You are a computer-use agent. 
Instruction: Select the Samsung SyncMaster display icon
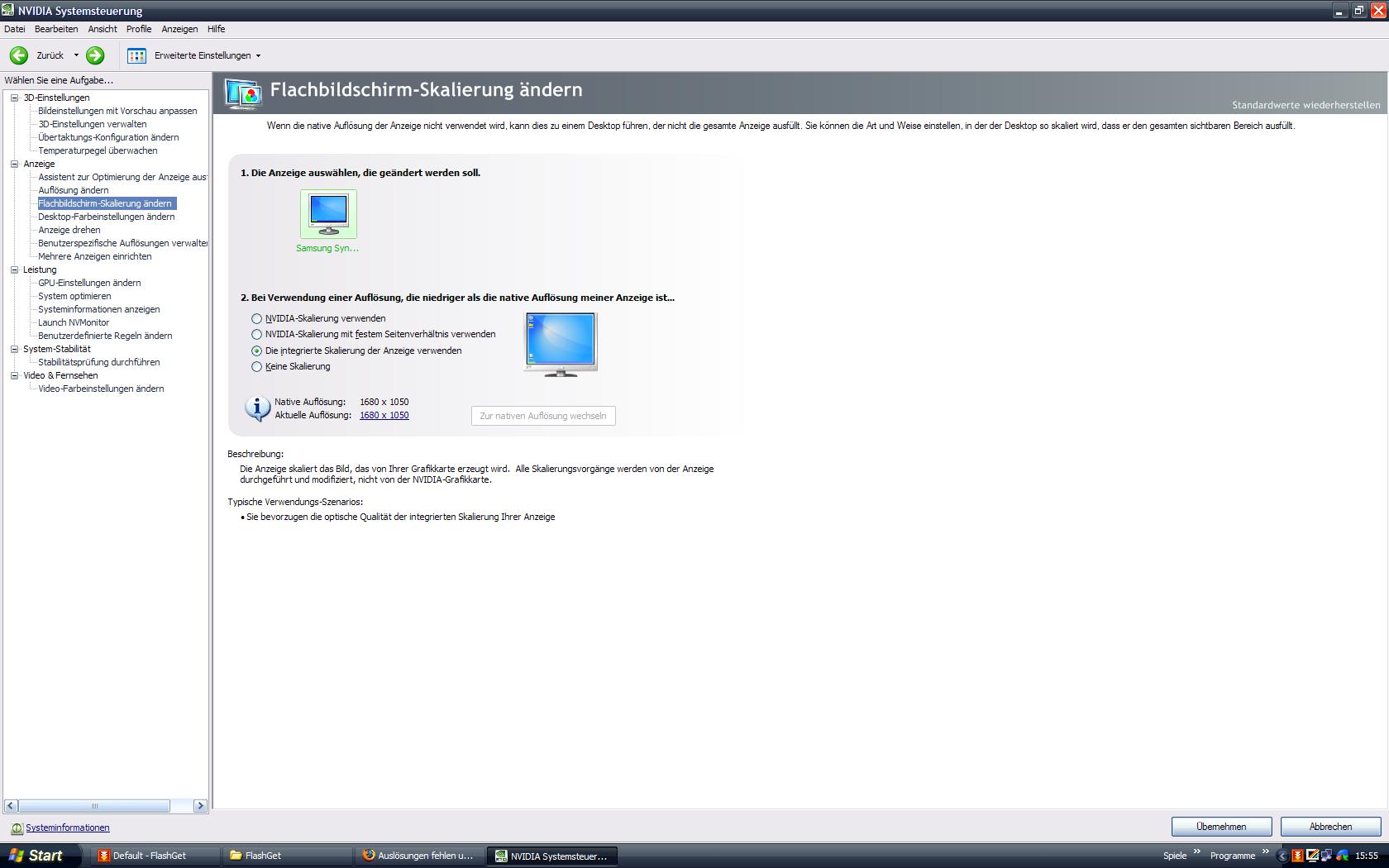tap(328, 214)
